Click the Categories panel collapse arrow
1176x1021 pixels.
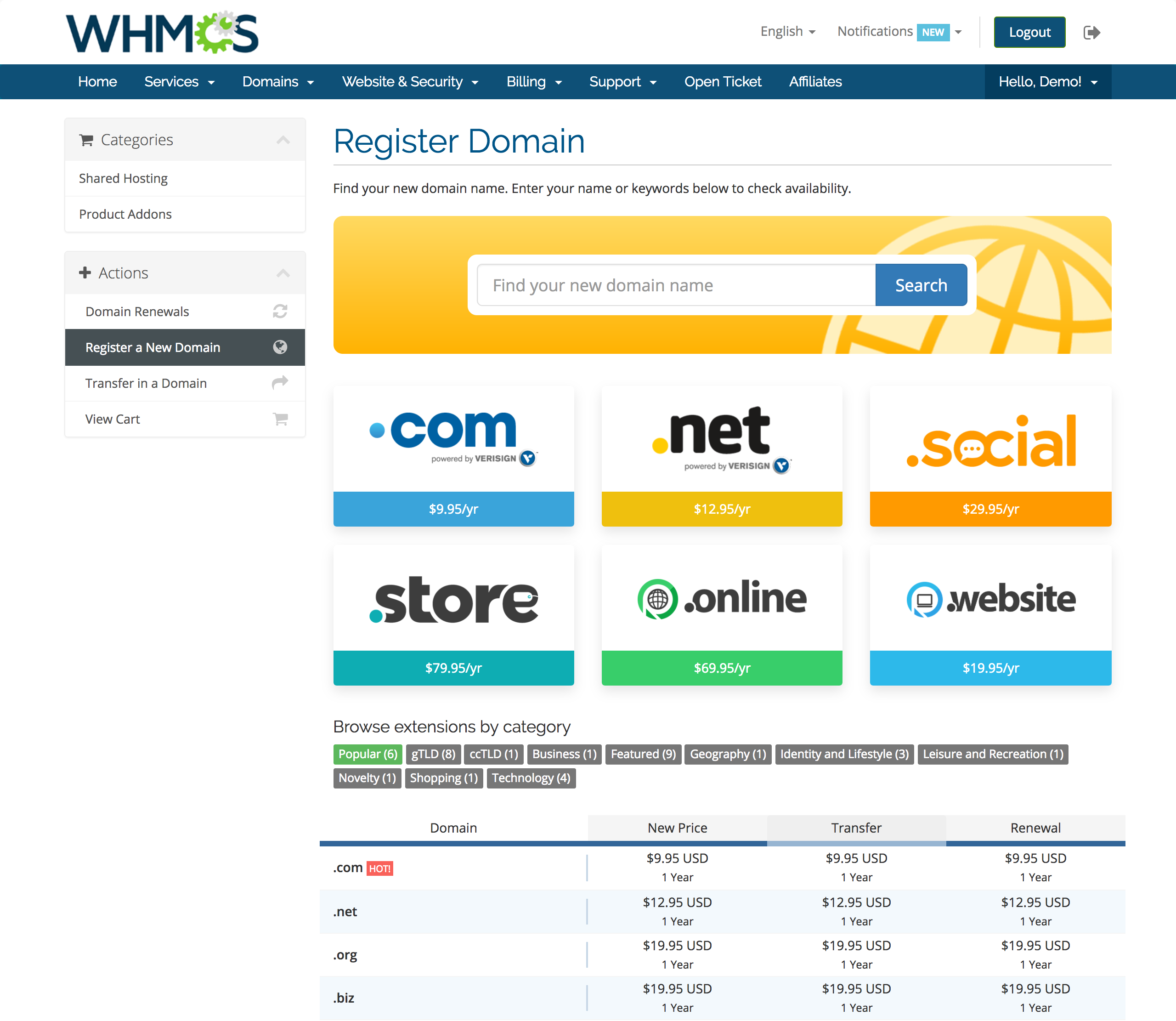[283, 139]
